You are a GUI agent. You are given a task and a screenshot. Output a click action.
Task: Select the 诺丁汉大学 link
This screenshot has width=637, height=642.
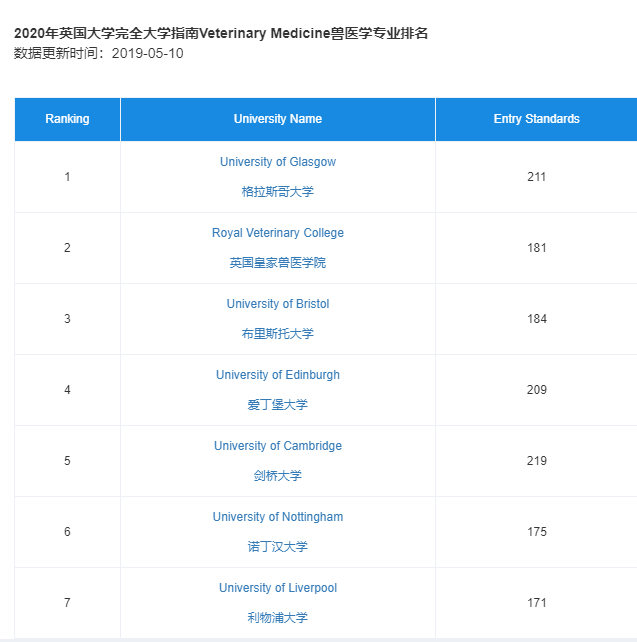[277, 547]
